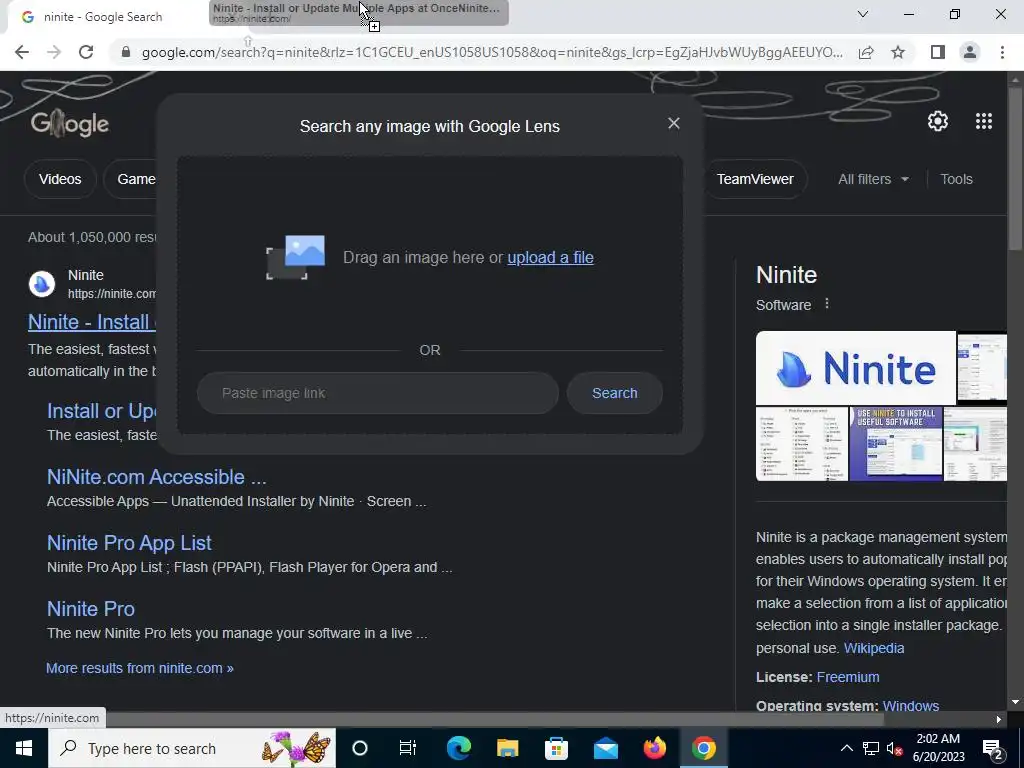The height and width of the screenshot is (768, 1024).
Task: Open the 'Use Ninite to install useful software' thumbnail
Action: pyautogui.click(x=896, y=444)
